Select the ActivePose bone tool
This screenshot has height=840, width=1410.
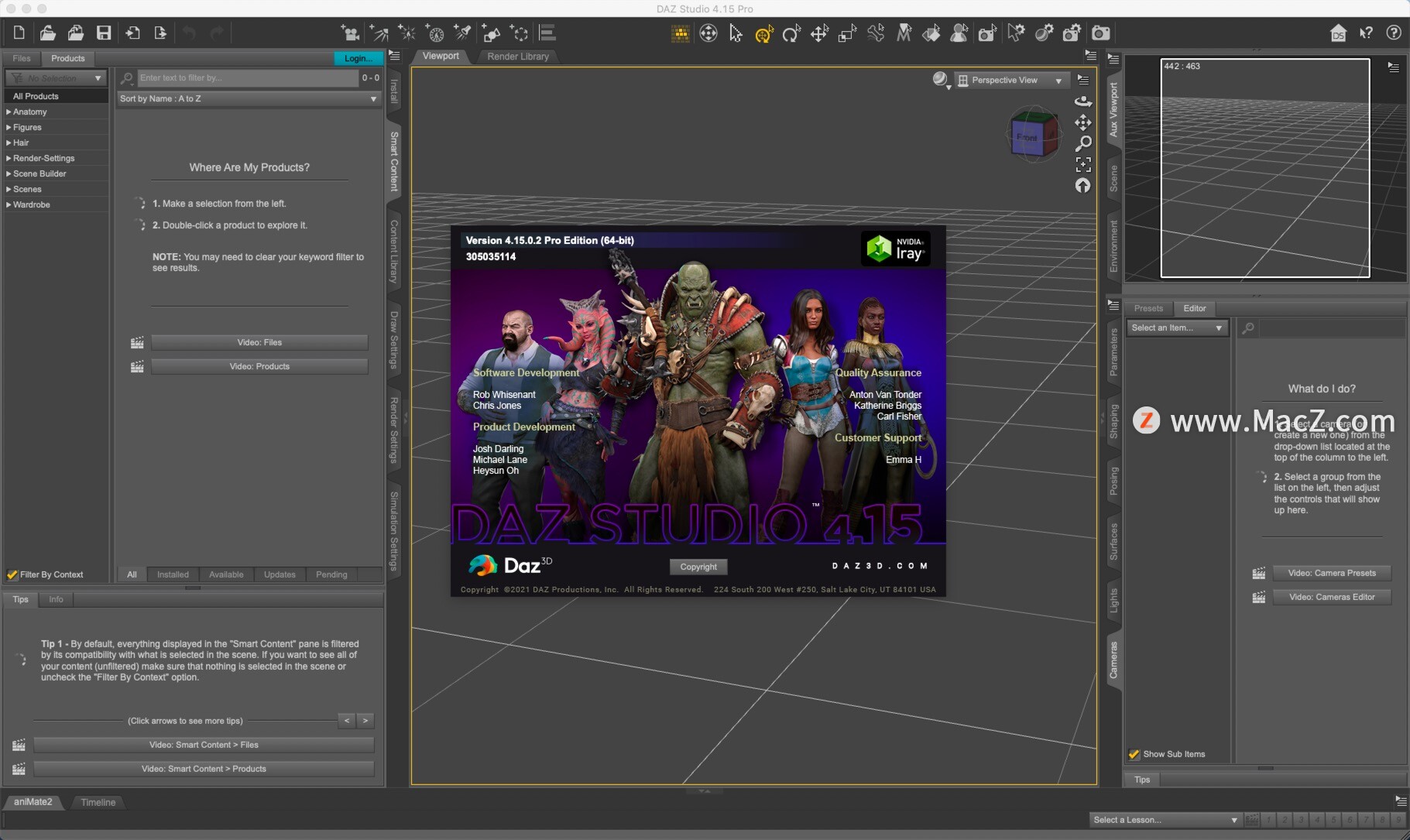pos(876,33)
